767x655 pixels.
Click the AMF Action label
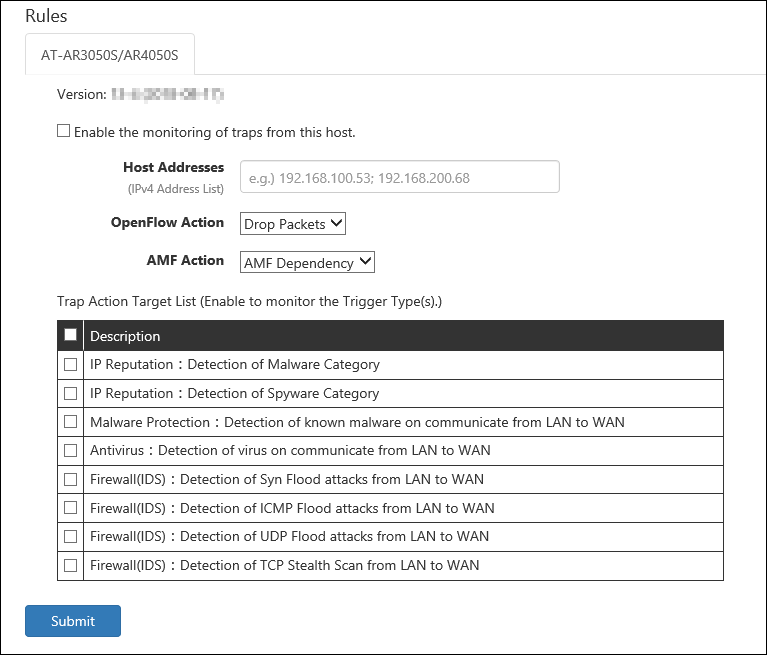(x=185, y=260)
